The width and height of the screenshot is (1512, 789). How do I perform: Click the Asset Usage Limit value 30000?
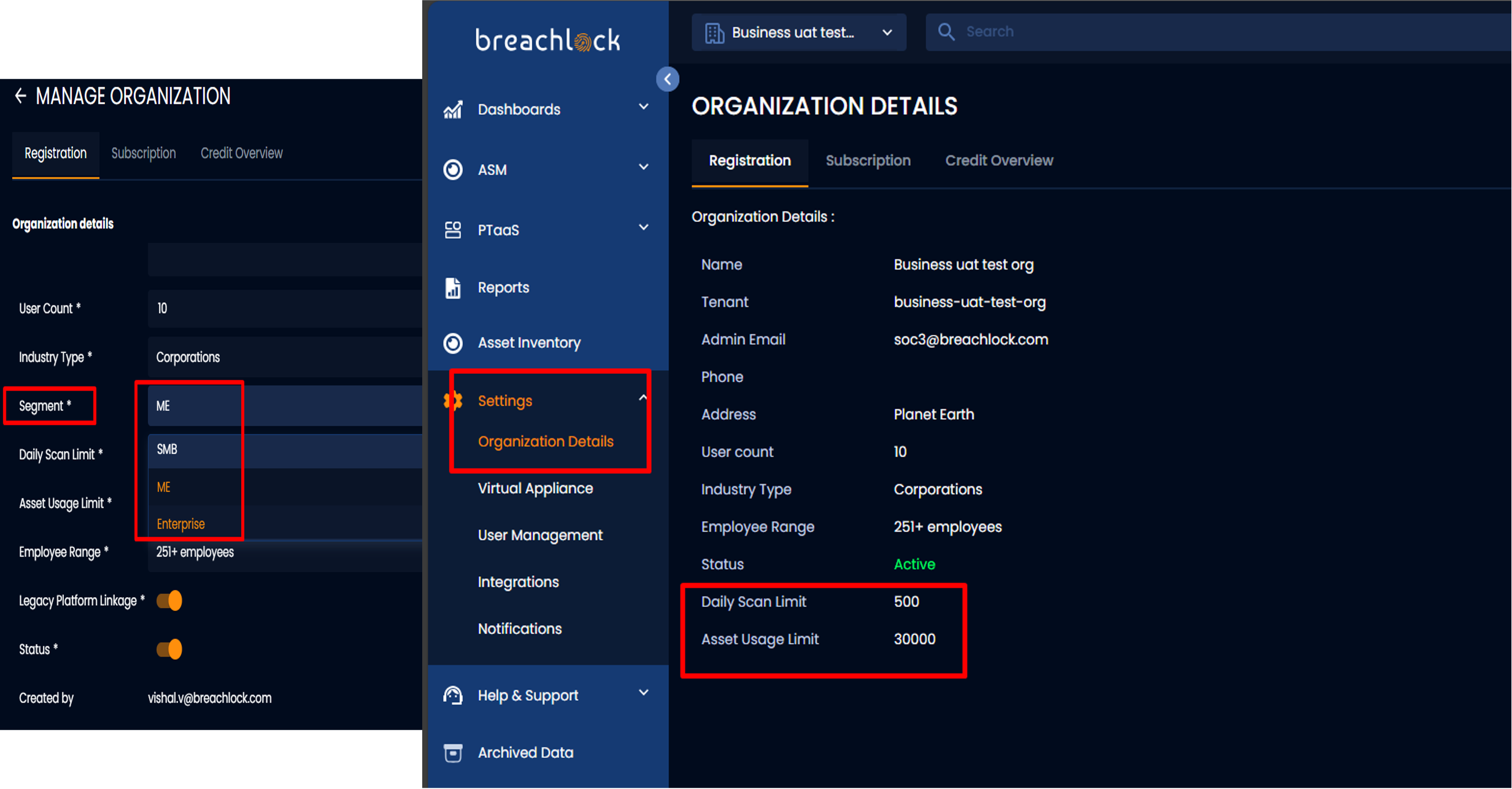(x=914, y=639)
